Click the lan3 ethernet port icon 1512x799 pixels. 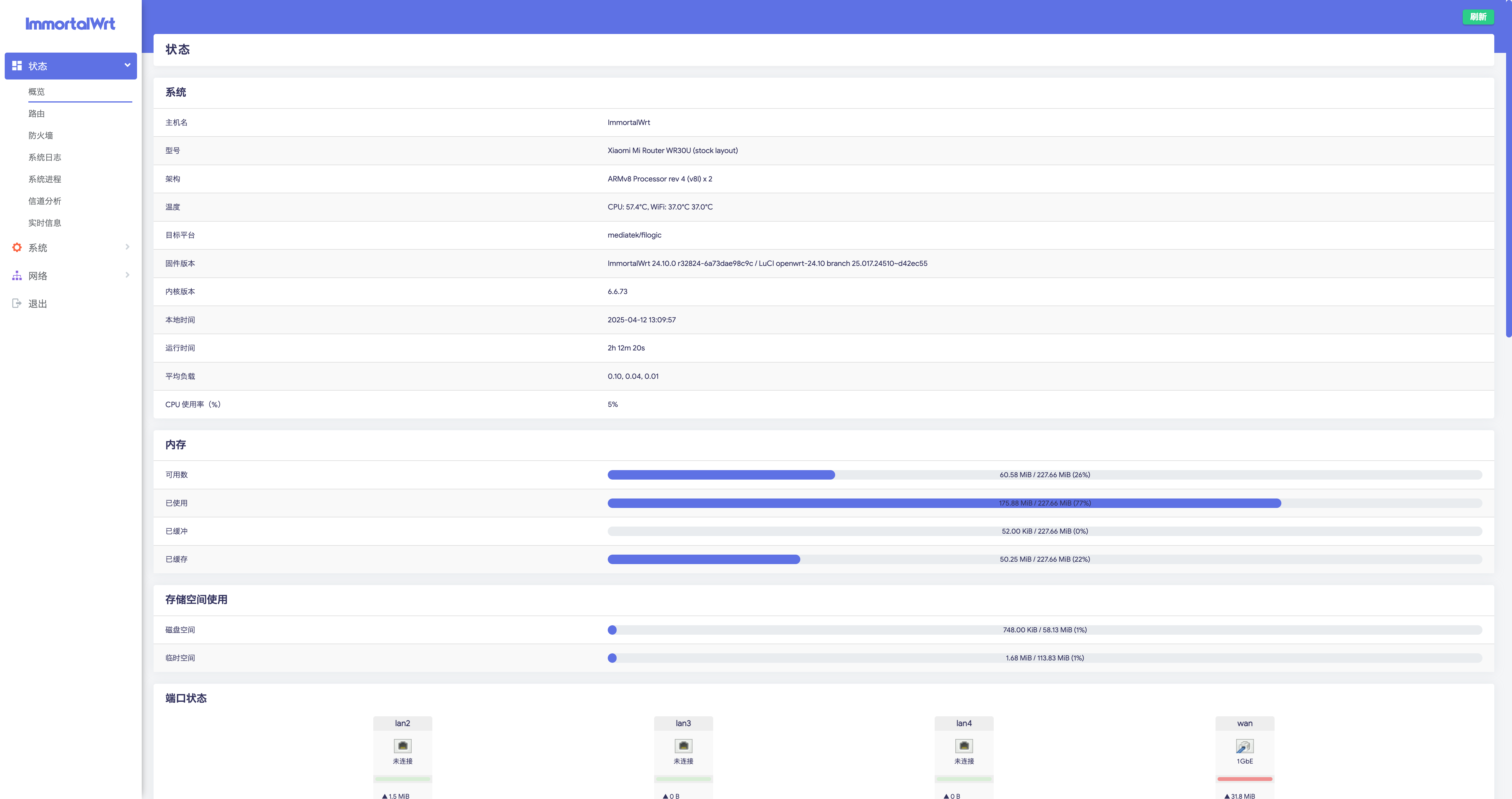coord(683,746)
